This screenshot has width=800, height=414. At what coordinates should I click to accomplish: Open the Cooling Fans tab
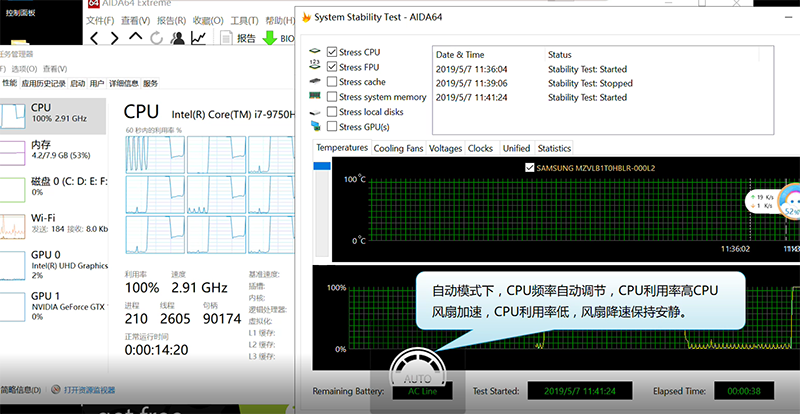(x=398, y=149)
